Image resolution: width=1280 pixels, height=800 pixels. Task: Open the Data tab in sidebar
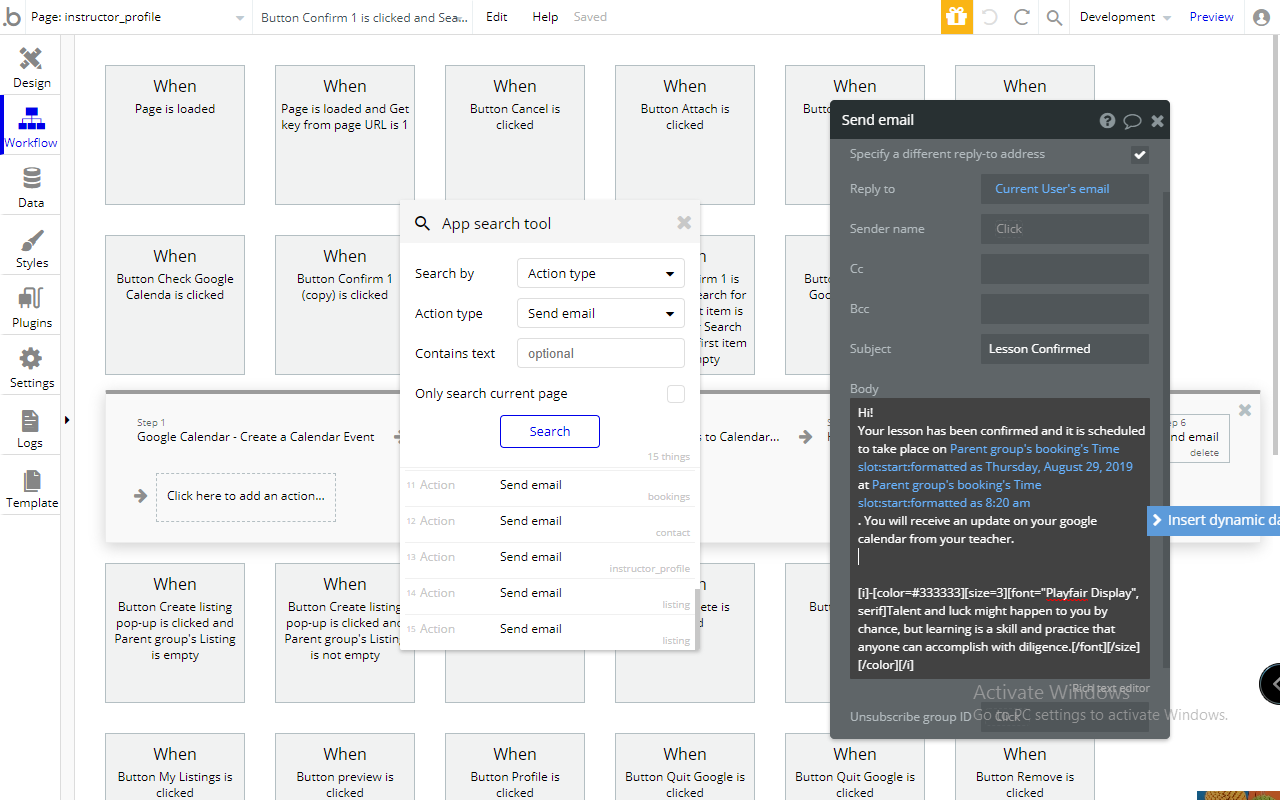click(x=31, y=187)
